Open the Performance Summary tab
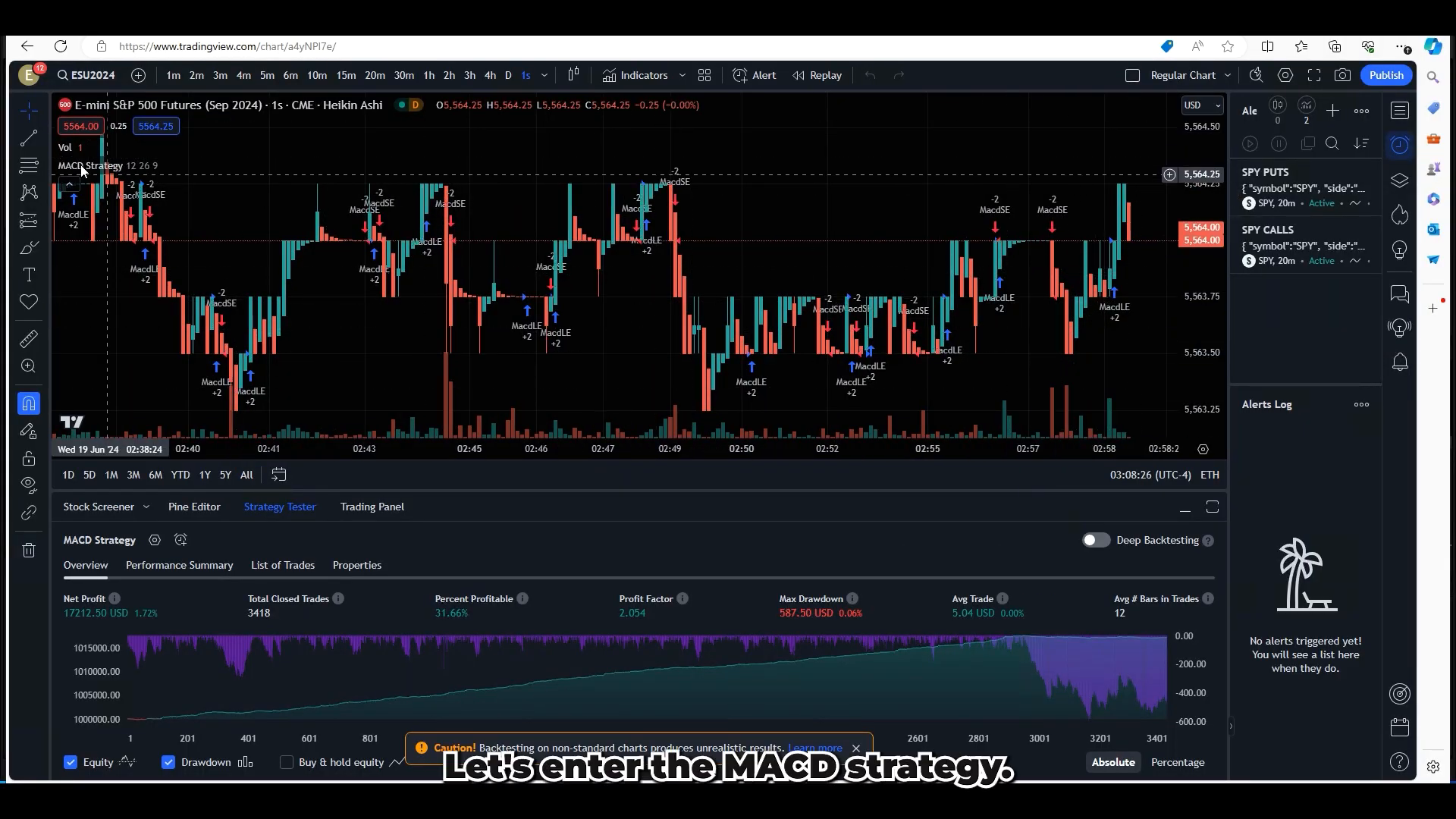Screen dimensions: 1456x819 click(x=180, y=565)
